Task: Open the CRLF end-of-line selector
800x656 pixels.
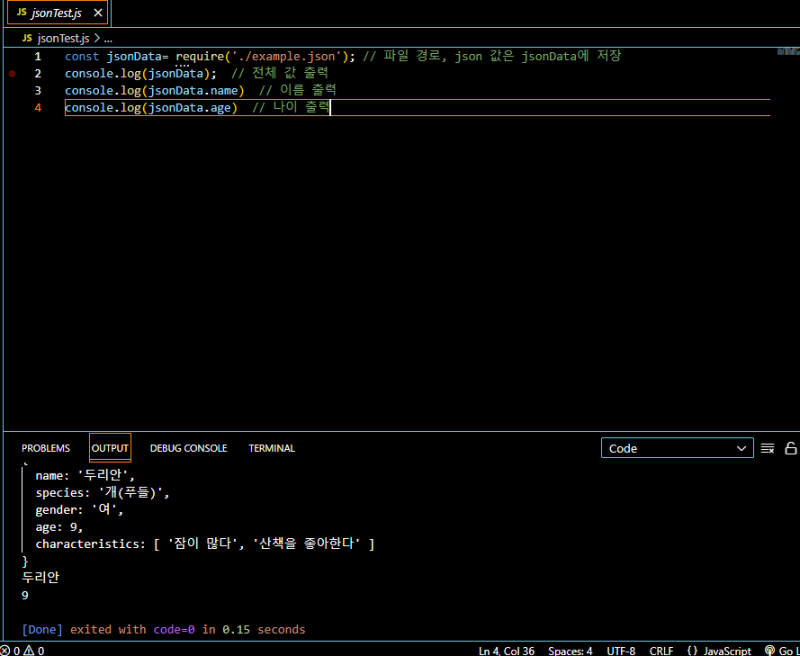Action: [661, 650]
